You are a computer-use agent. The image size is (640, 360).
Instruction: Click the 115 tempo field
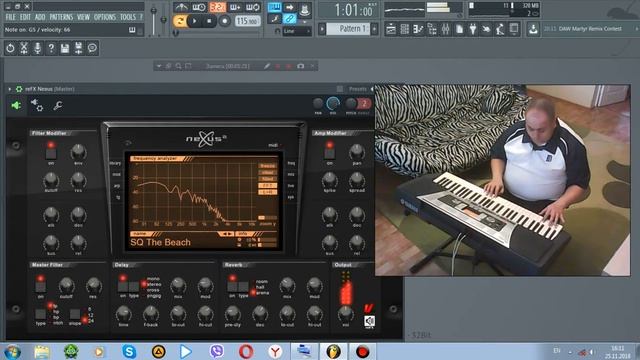tap(247, 21)
